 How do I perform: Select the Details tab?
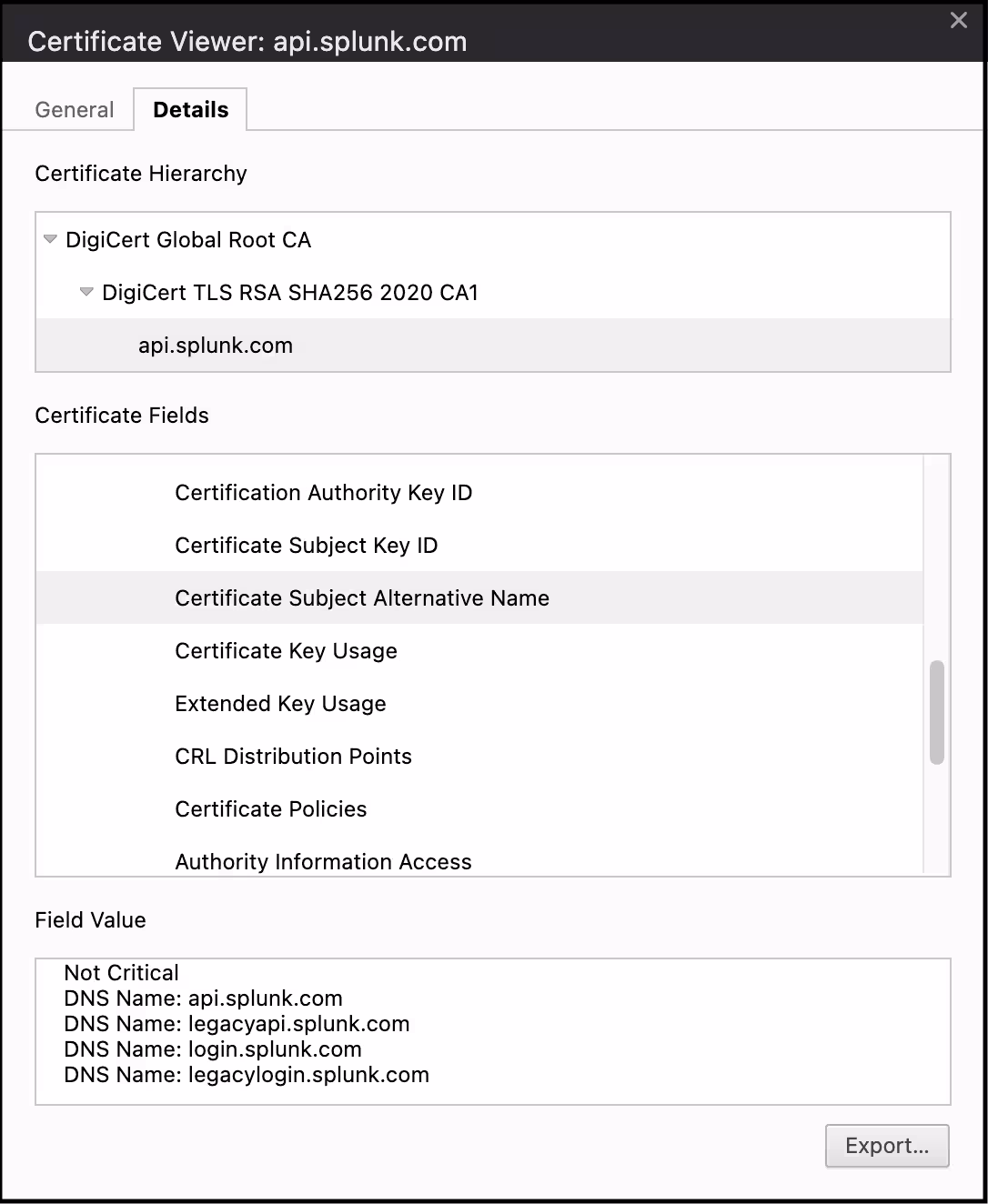click(x=190, y=110)
